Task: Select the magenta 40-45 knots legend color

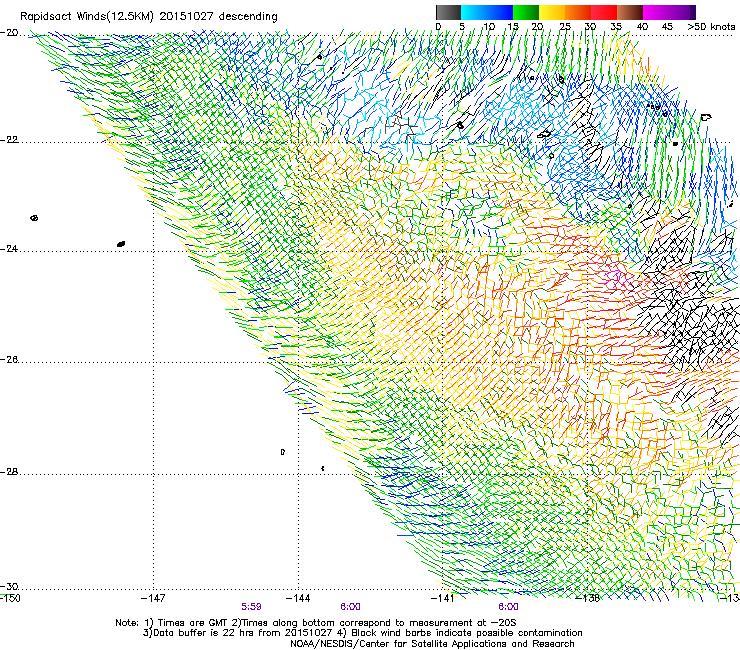Action: (656, 12)
